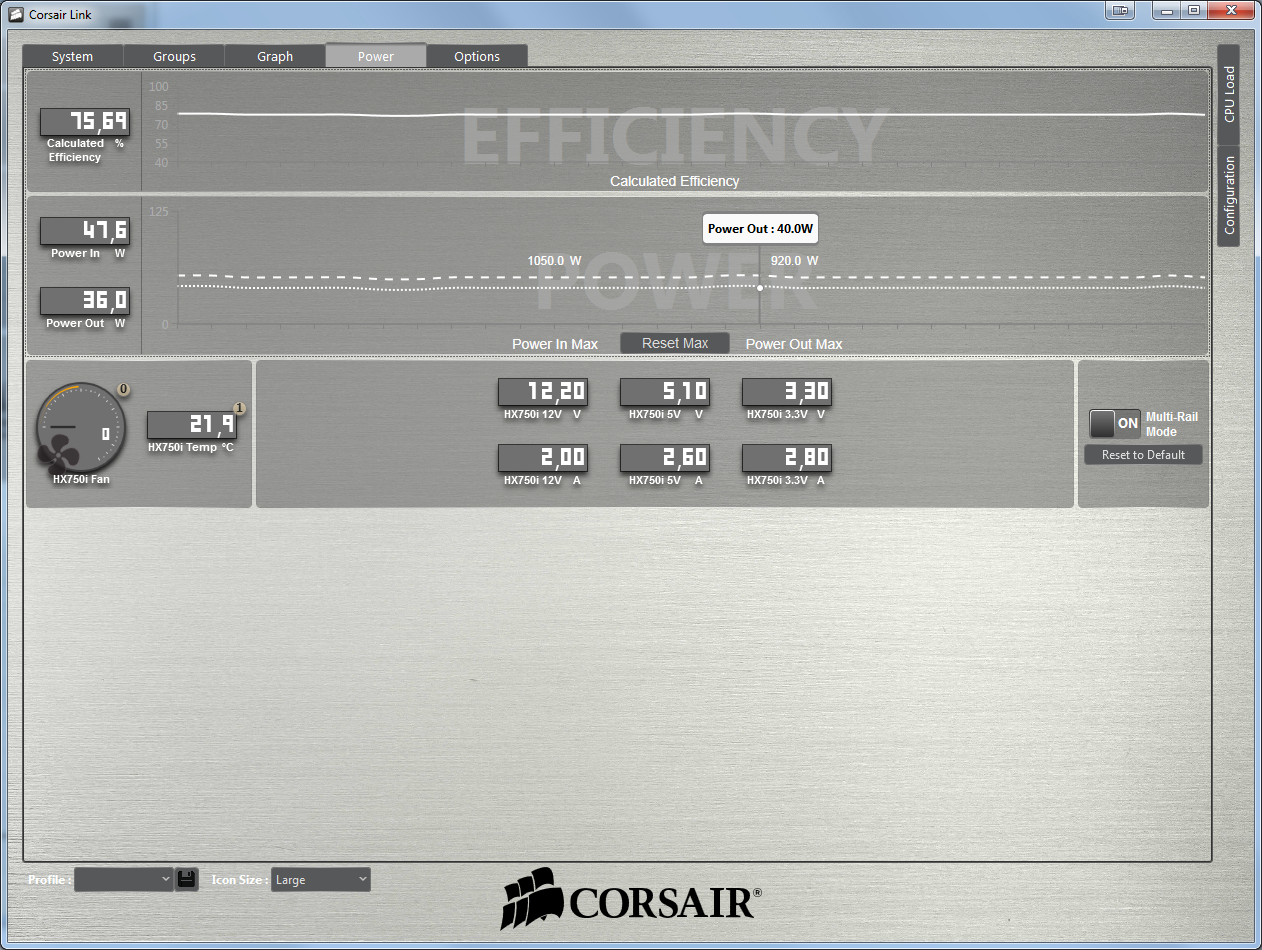Screen dimensions: 1262x950
Task: Click the Reset to Default button
Action: pos(1143,455)
